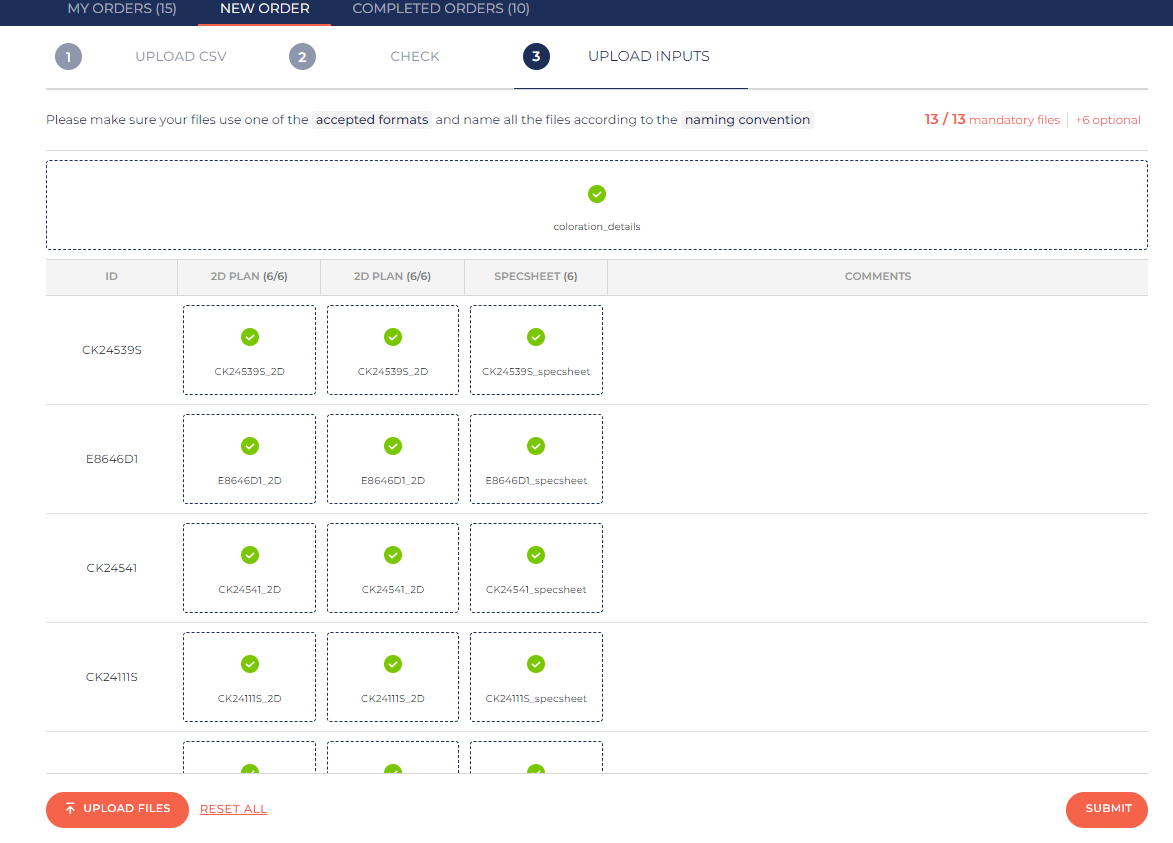Click the checkmark icon above CK24541_specsheet

pyautogui.click(x=536, y=555)
